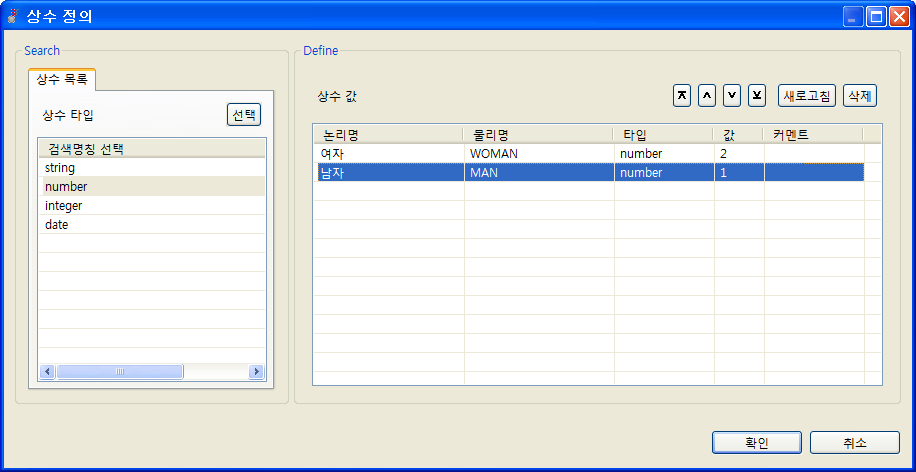Move the selected row down one position
Screen dimensions: 916x472
732,95
